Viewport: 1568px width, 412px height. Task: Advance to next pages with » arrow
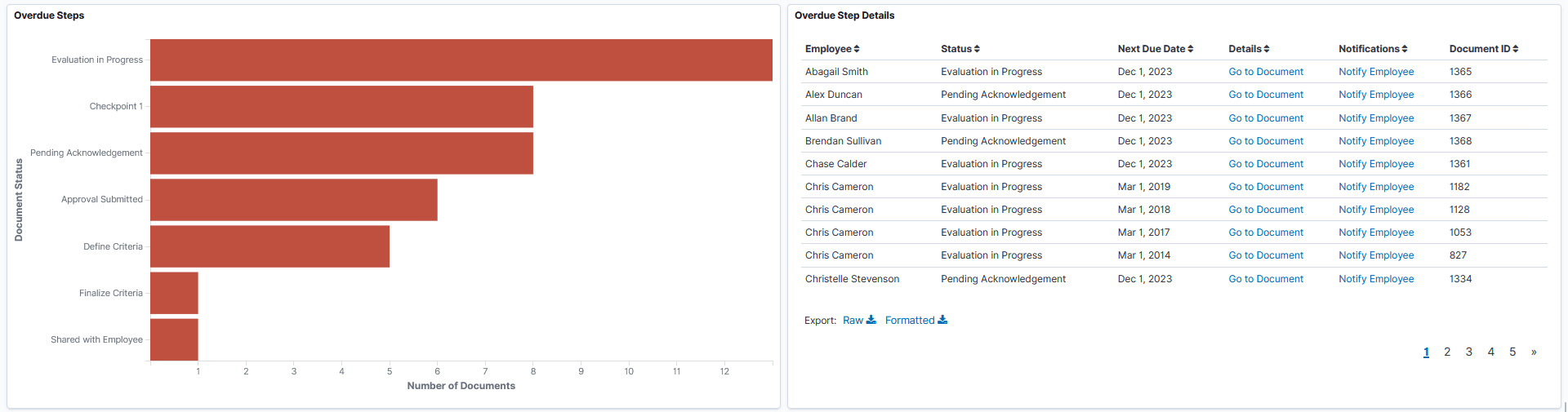(1534, 352)
